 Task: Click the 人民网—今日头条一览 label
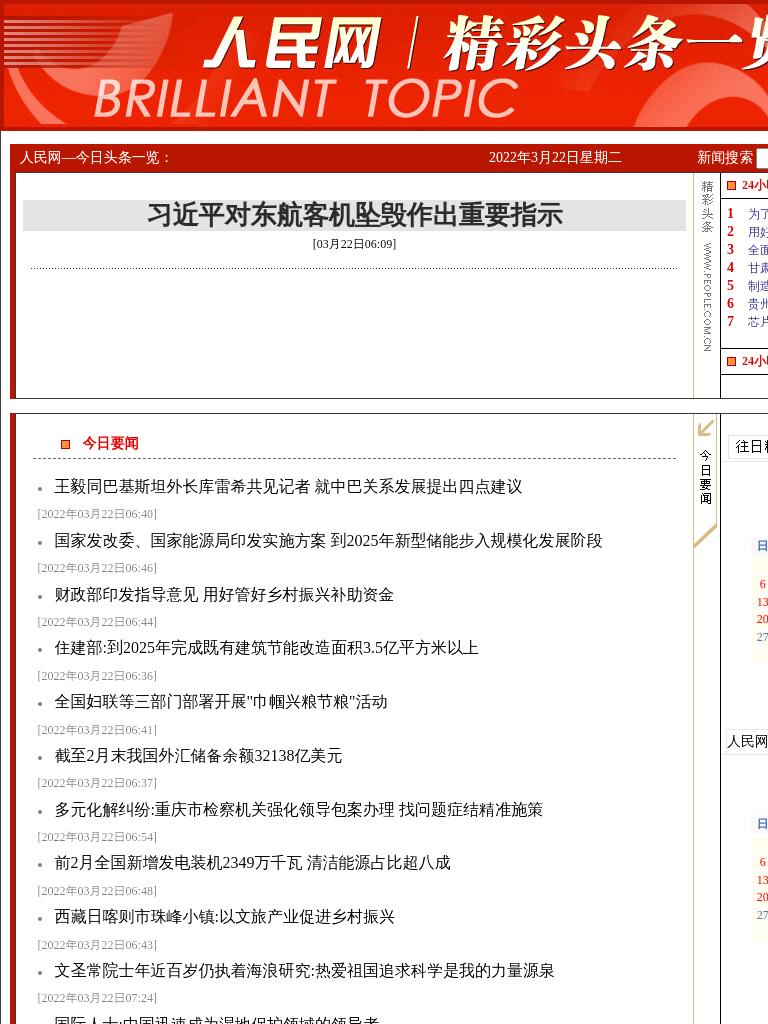coord(95,157)
